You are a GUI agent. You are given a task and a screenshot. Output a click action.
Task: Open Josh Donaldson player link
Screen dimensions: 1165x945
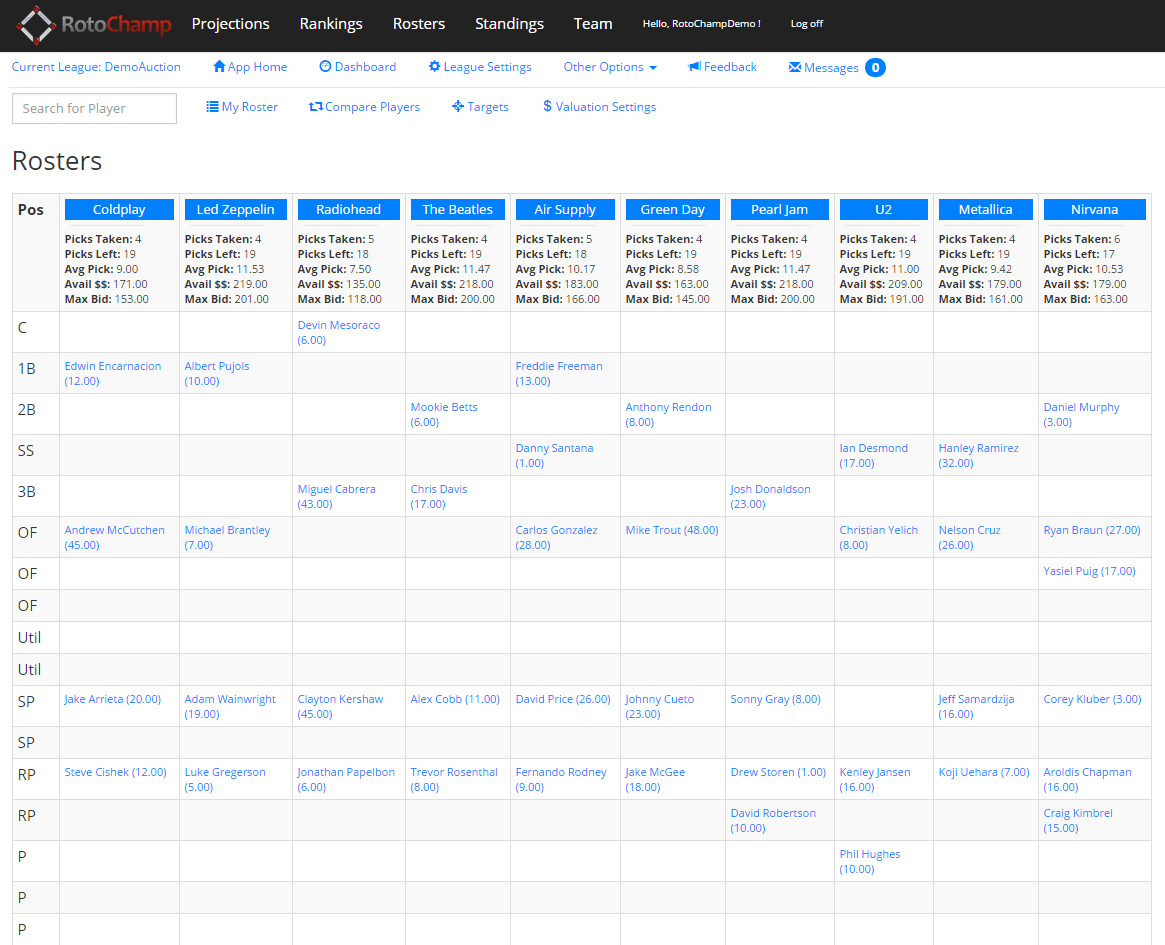[x=770, y=496]
